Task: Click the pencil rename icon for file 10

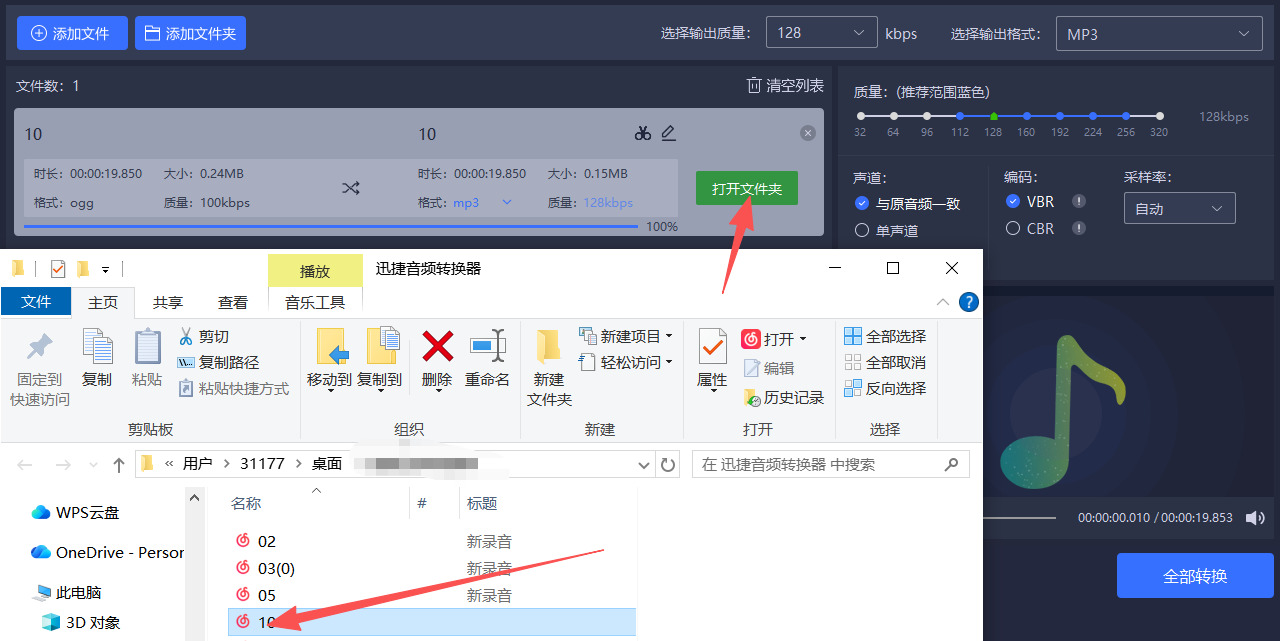Action: (669, 133)
